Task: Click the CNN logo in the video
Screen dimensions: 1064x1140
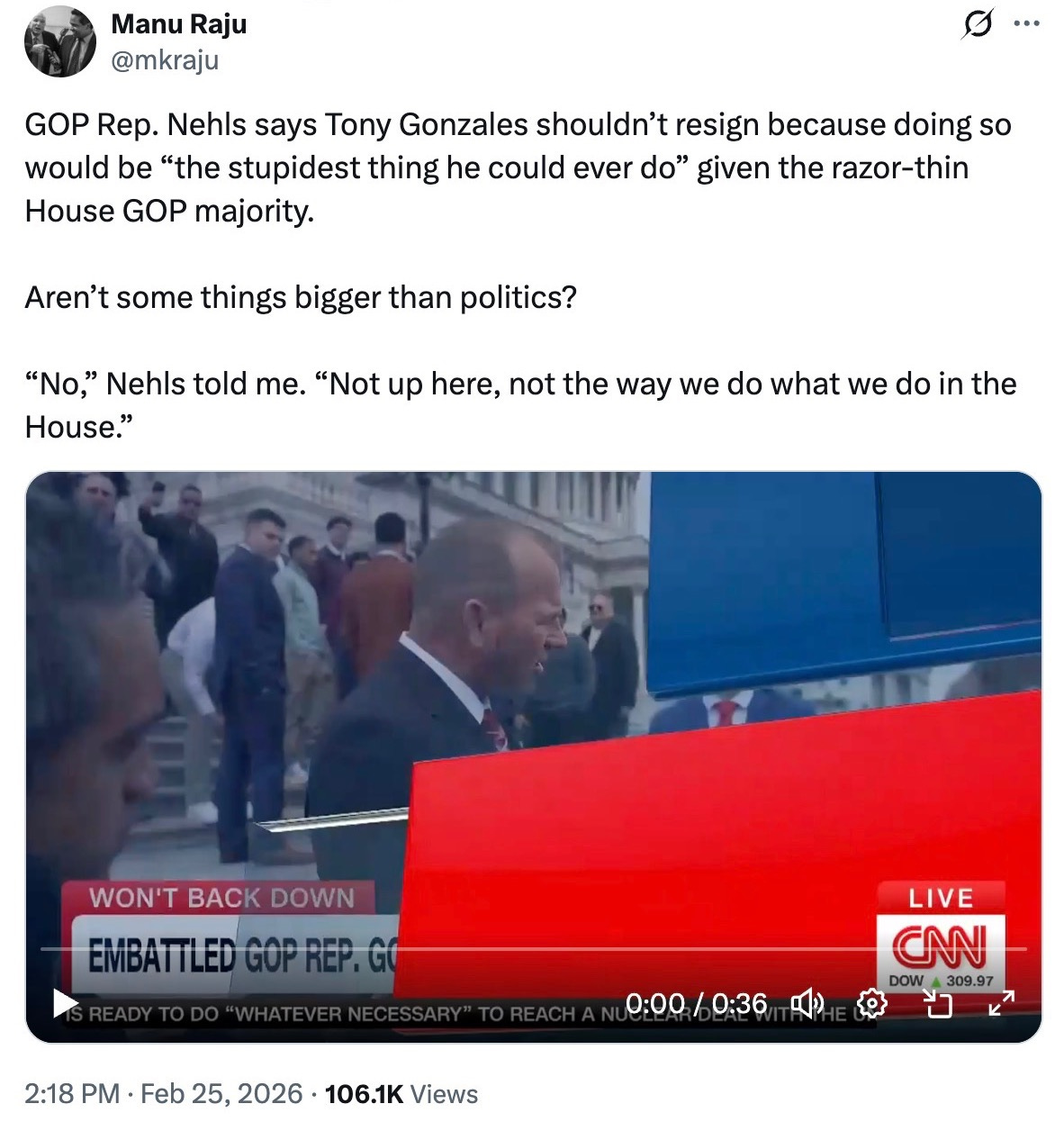Action: pyautogui.click(x=941, y=945)
